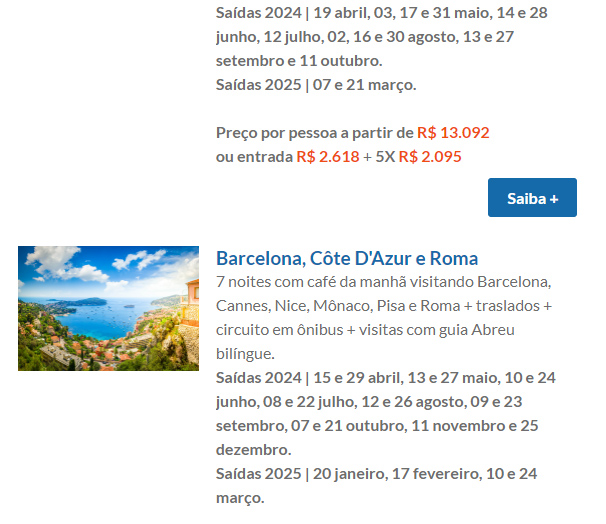Click the R$ 2.095 installment amount

pos(430,157)
